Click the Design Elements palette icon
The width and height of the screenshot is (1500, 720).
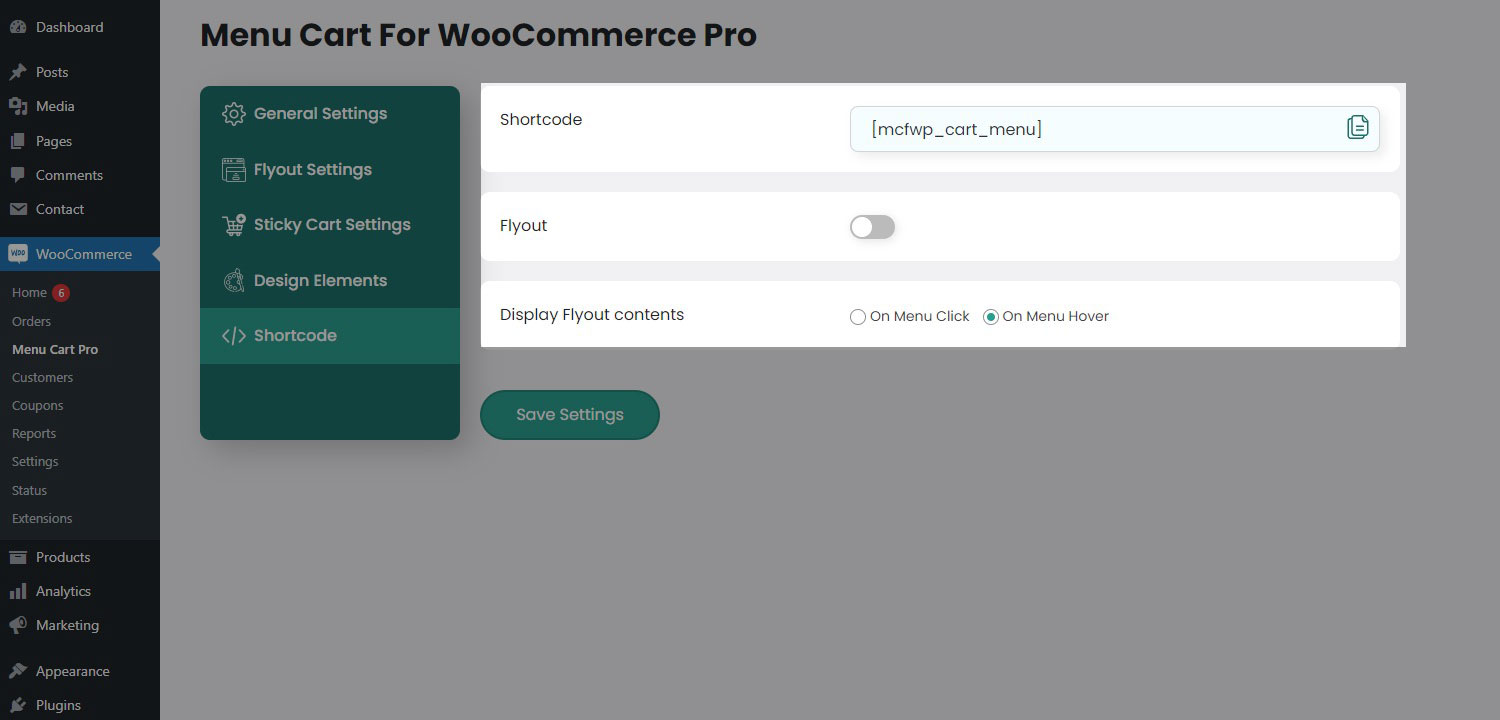[x=233, y=281]
